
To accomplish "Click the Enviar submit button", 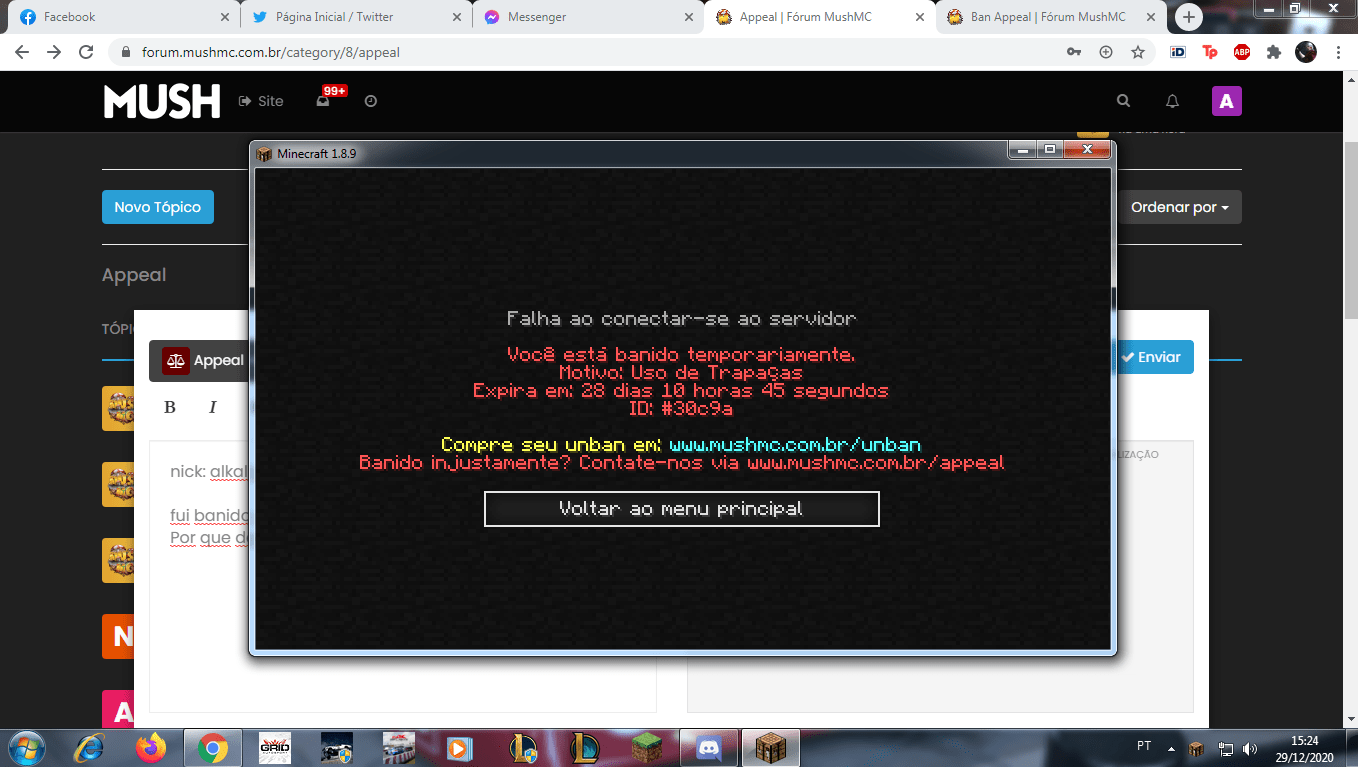I will [1151, 357].
